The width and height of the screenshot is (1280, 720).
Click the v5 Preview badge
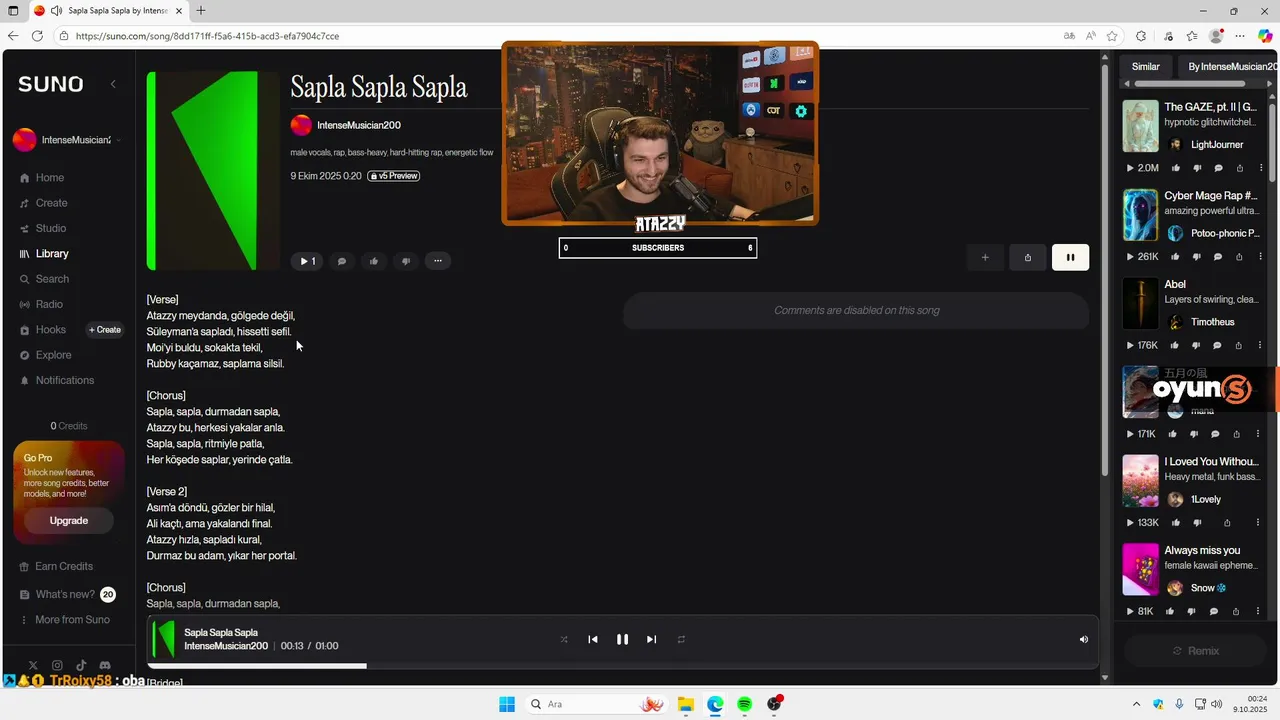click(394, 176)
